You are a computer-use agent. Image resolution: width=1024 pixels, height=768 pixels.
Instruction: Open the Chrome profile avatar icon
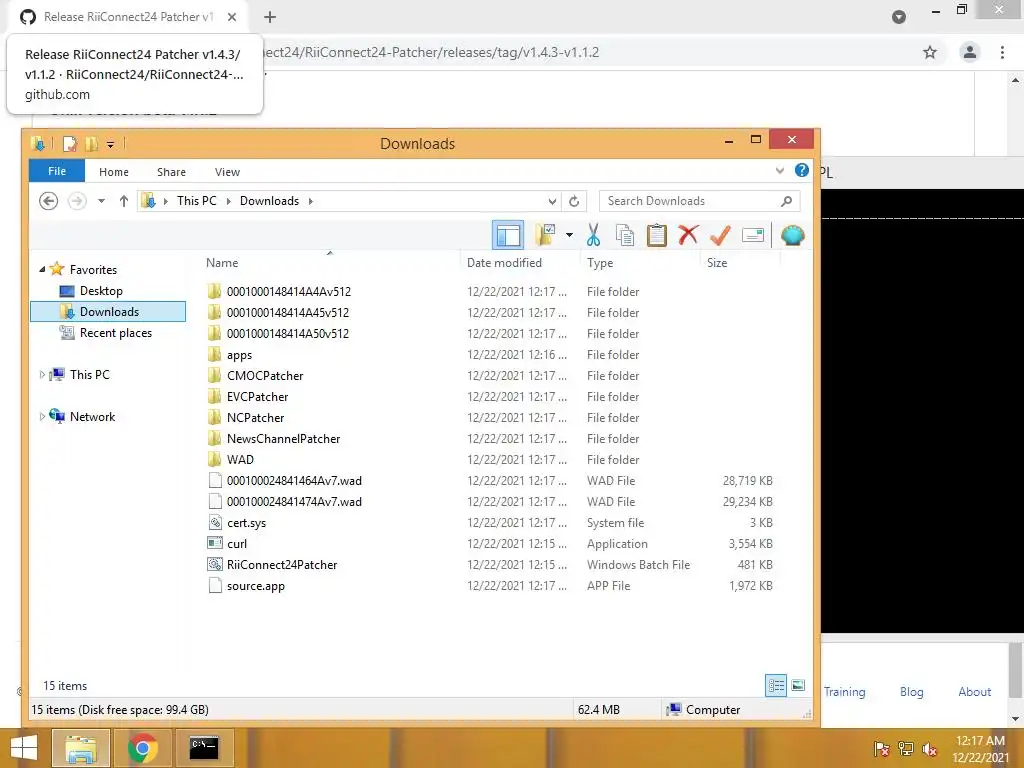[970, 52]
